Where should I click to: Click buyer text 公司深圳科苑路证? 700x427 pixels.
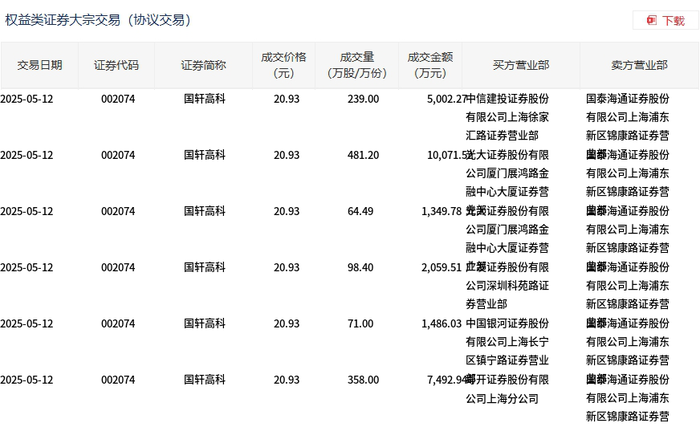(x=508, y=285)
